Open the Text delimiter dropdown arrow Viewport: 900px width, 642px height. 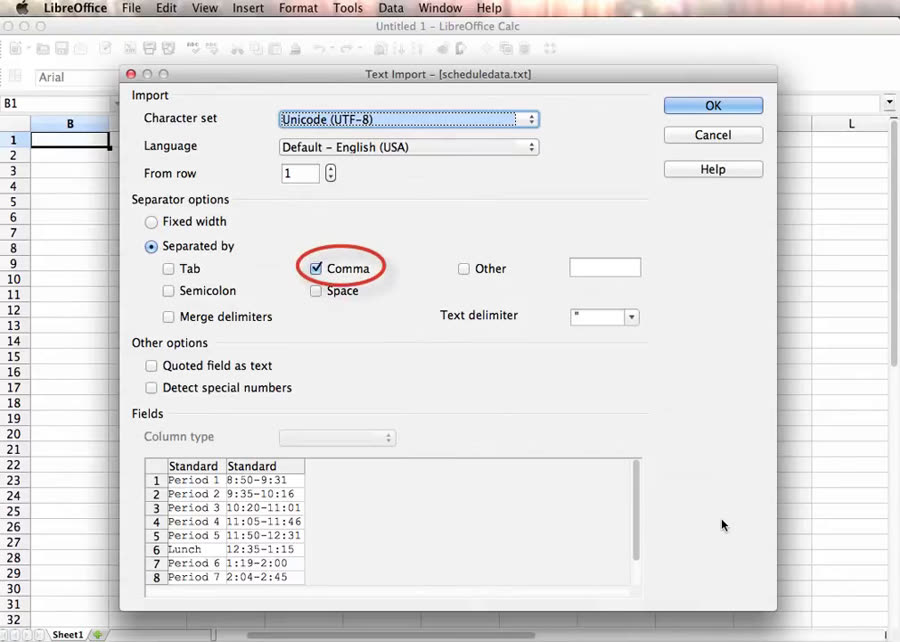[631, 317]
